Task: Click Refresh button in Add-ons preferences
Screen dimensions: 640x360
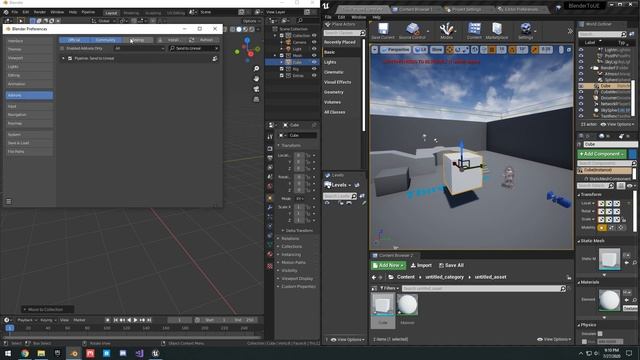Action: tap(203, 40)
